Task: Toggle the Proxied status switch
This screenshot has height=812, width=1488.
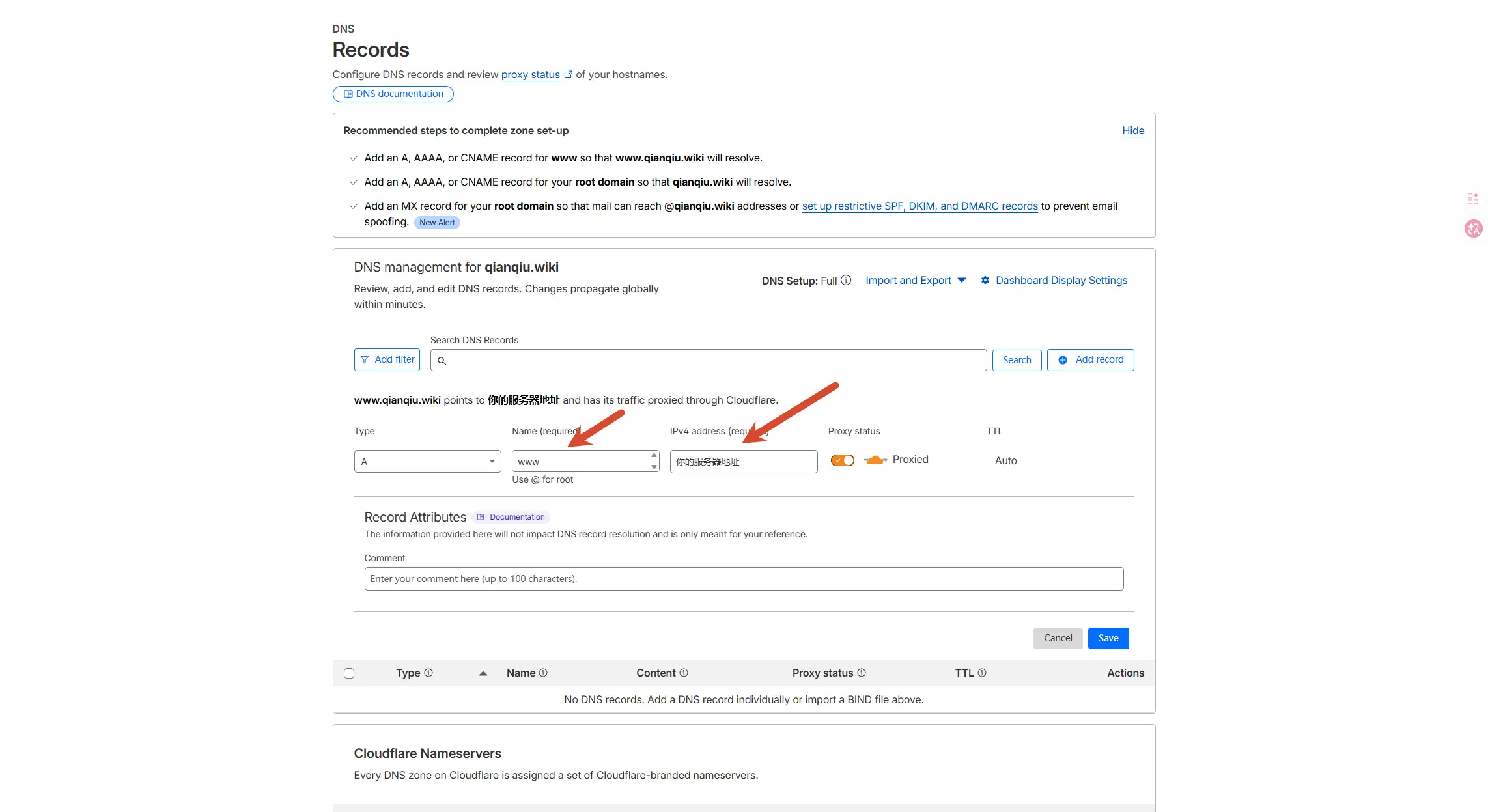Action: pos(843,460)
